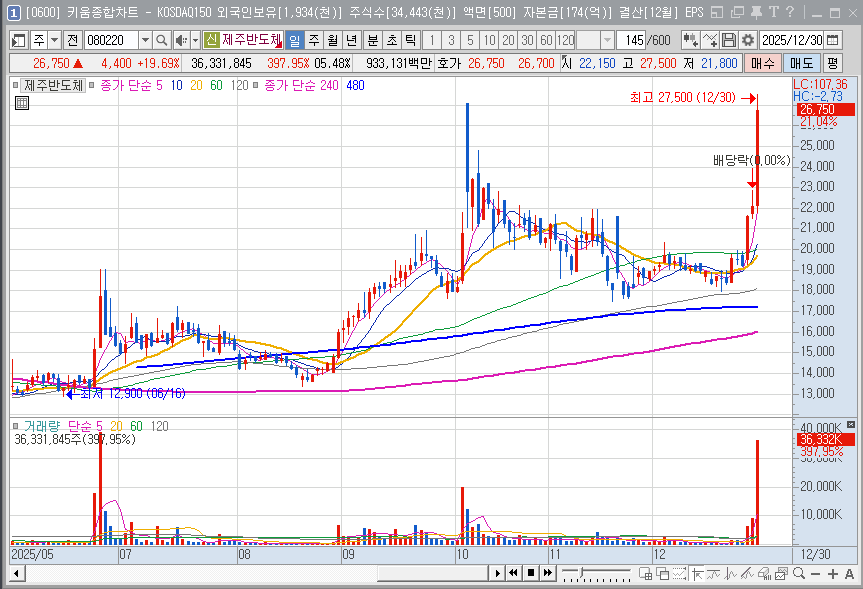The width and height of the screenshot is (863, 589).
Task: Click the pin window icon in title bar
Action: (x=757, y=12)
